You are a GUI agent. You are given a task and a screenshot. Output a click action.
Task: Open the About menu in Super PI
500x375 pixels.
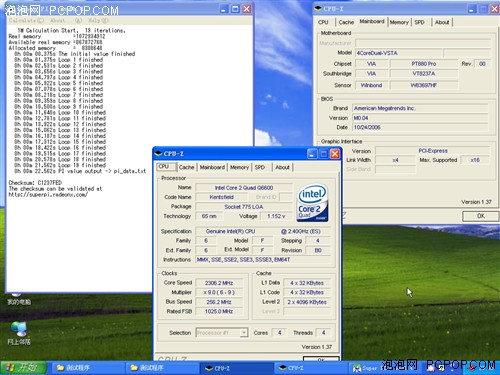(x=58, y=21)
